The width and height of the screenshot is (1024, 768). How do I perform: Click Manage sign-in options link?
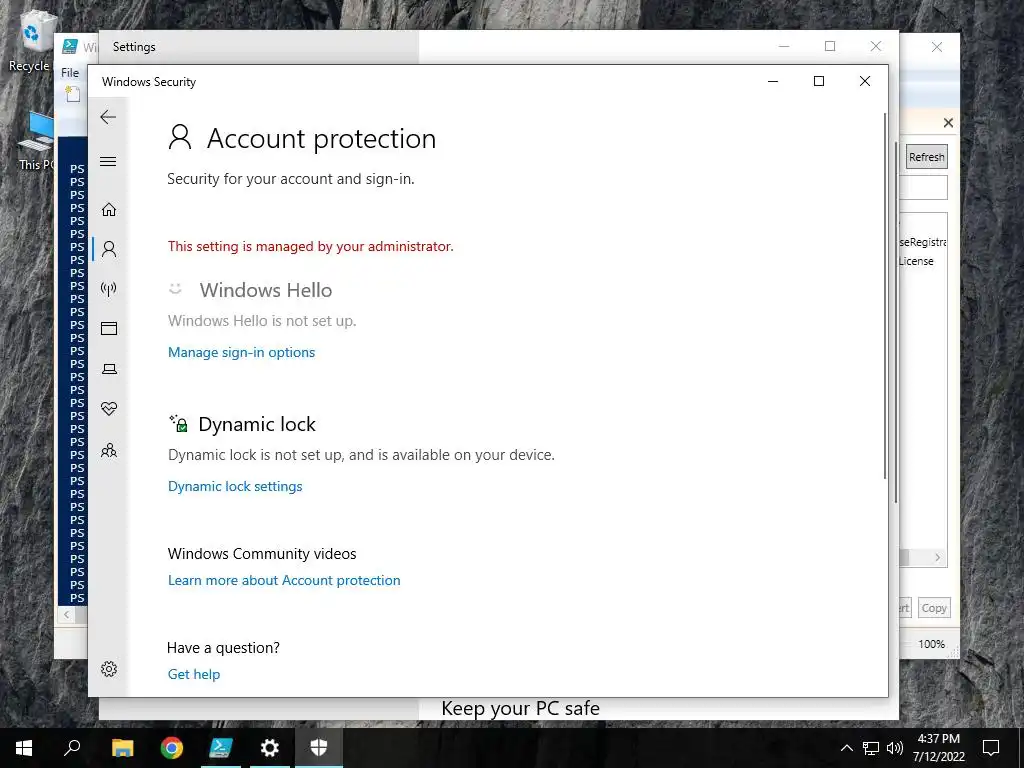(241, 352)
